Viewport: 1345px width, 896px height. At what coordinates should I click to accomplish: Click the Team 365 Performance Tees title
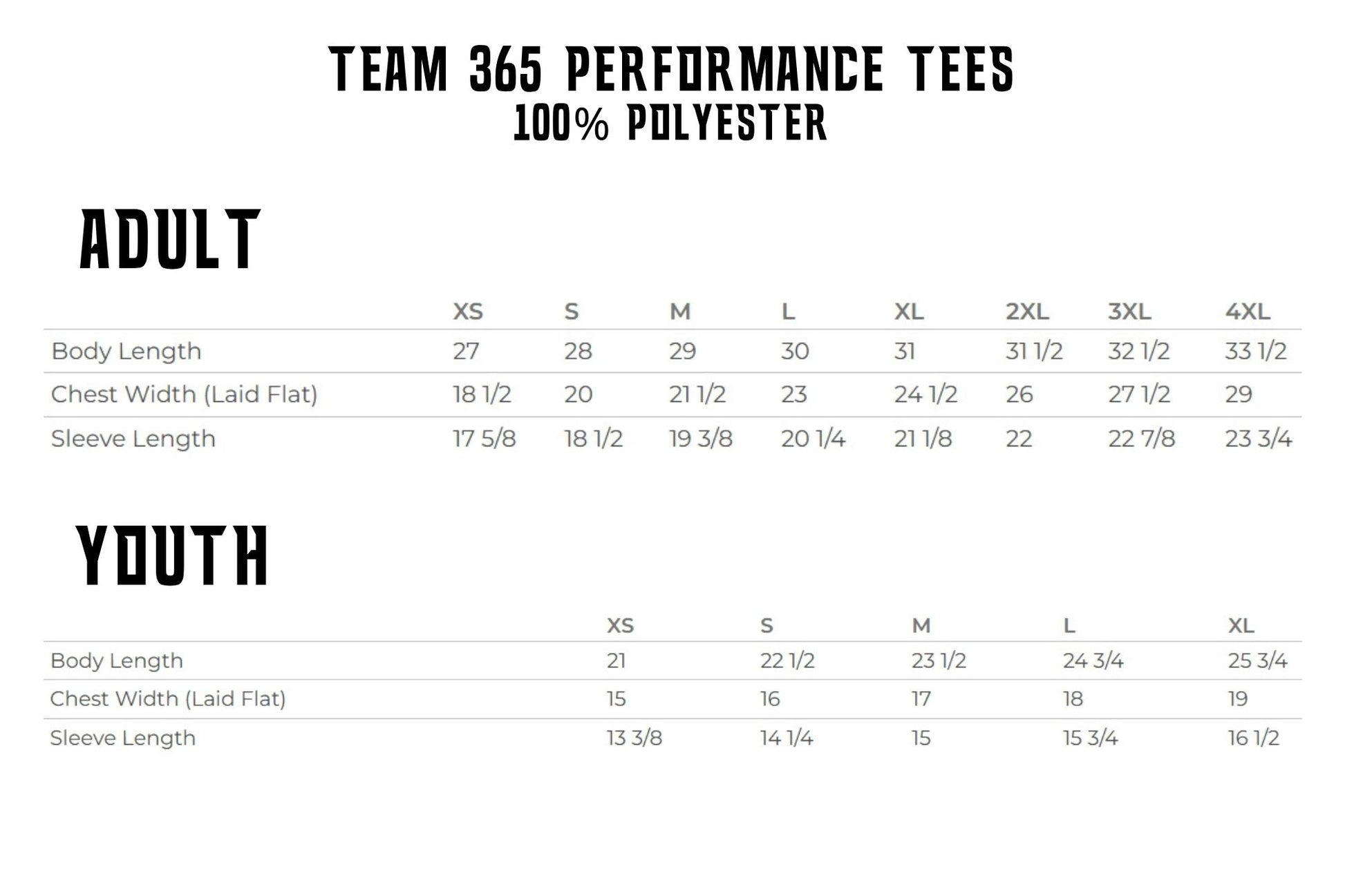(x=670, y=69)
